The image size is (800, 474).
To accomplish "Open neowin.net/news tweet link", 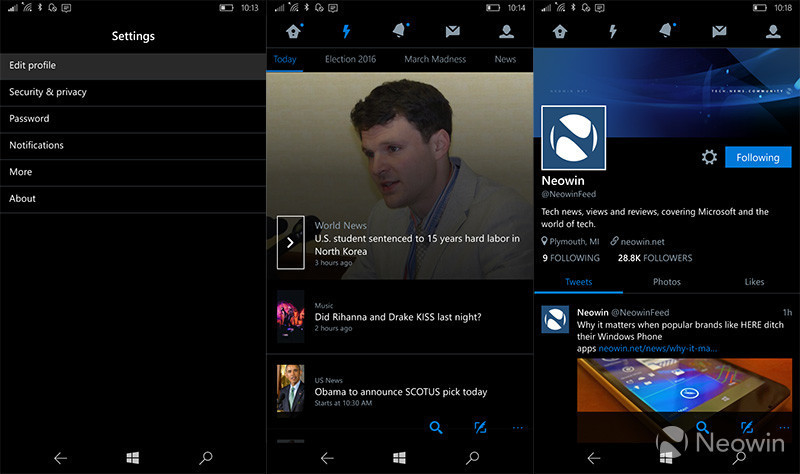I will (658, 348).
